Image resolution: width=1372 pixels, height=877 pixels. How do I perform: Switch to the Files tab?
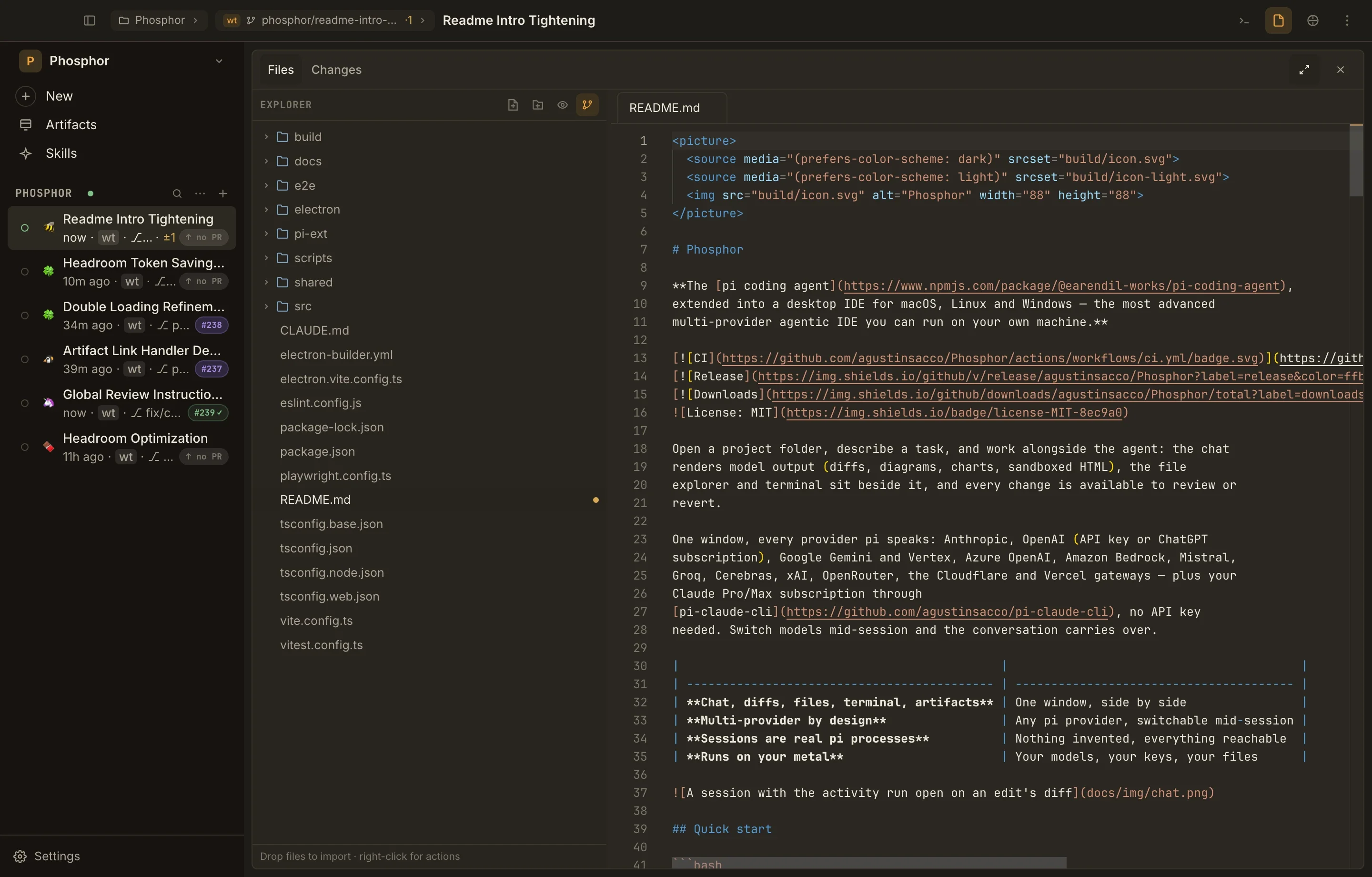[281, 70]
